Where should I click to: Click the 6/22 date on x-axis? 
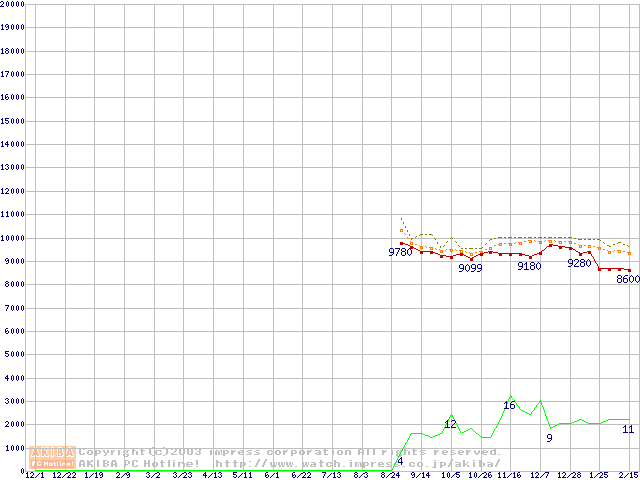pos(301,475)
